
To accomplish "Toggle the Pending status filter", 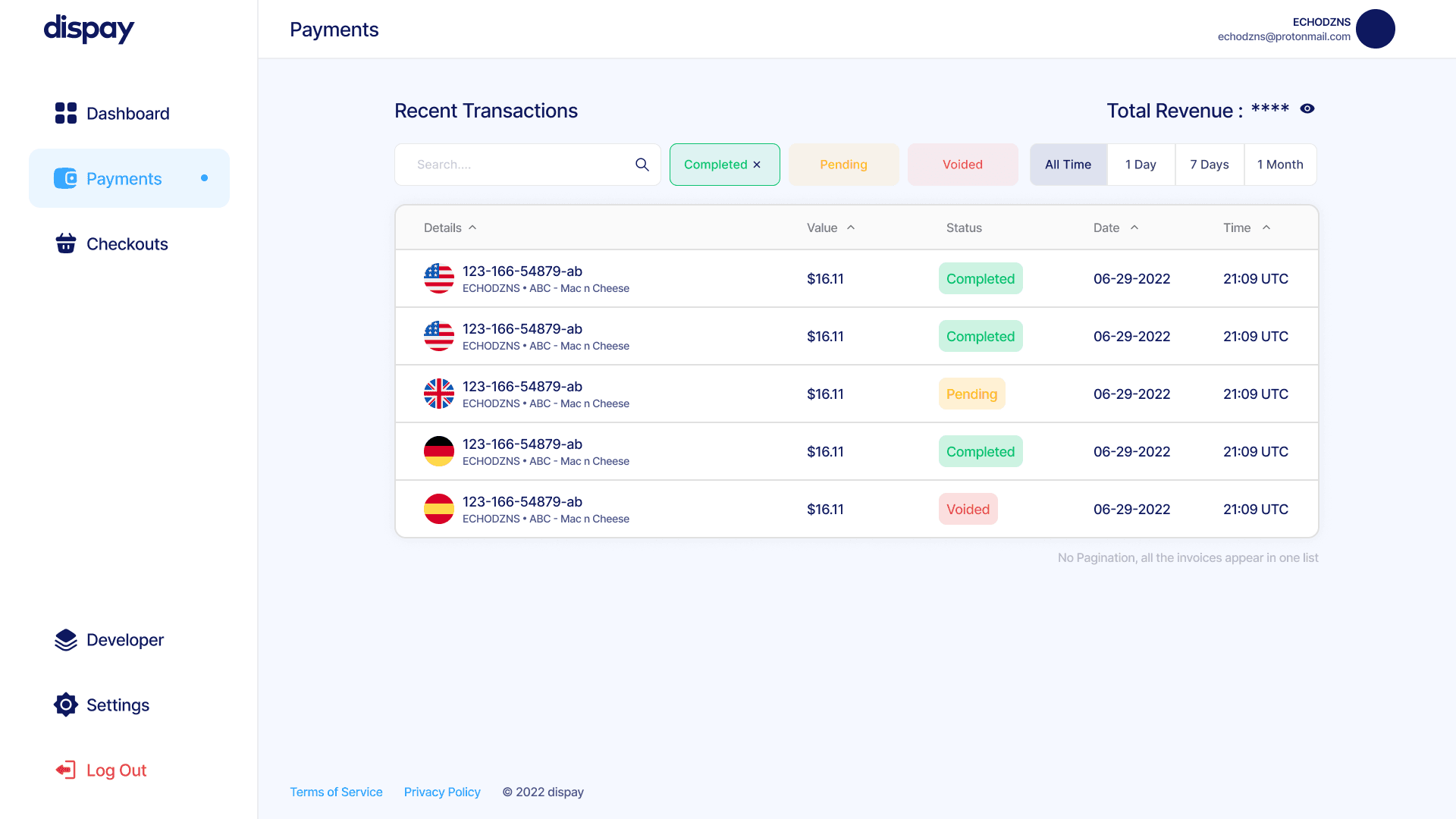I will click(843, 165).
